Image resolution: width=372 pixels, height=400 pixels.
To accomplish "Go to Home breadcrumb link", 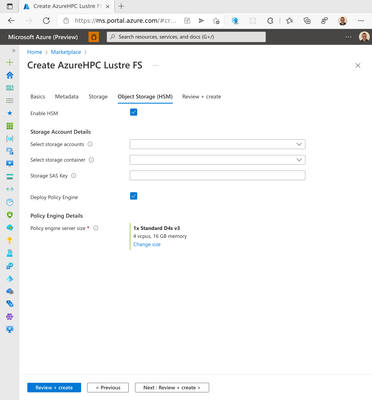I will click(34, 52).
